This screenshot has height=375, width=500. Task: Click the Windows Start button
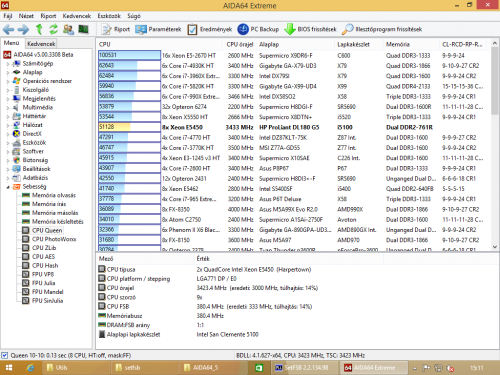point(9,368)
